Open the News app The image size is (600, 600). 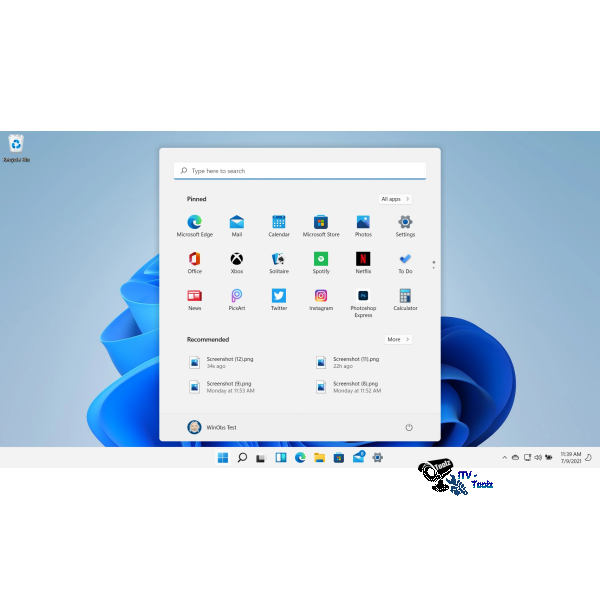tap(194, 300)
